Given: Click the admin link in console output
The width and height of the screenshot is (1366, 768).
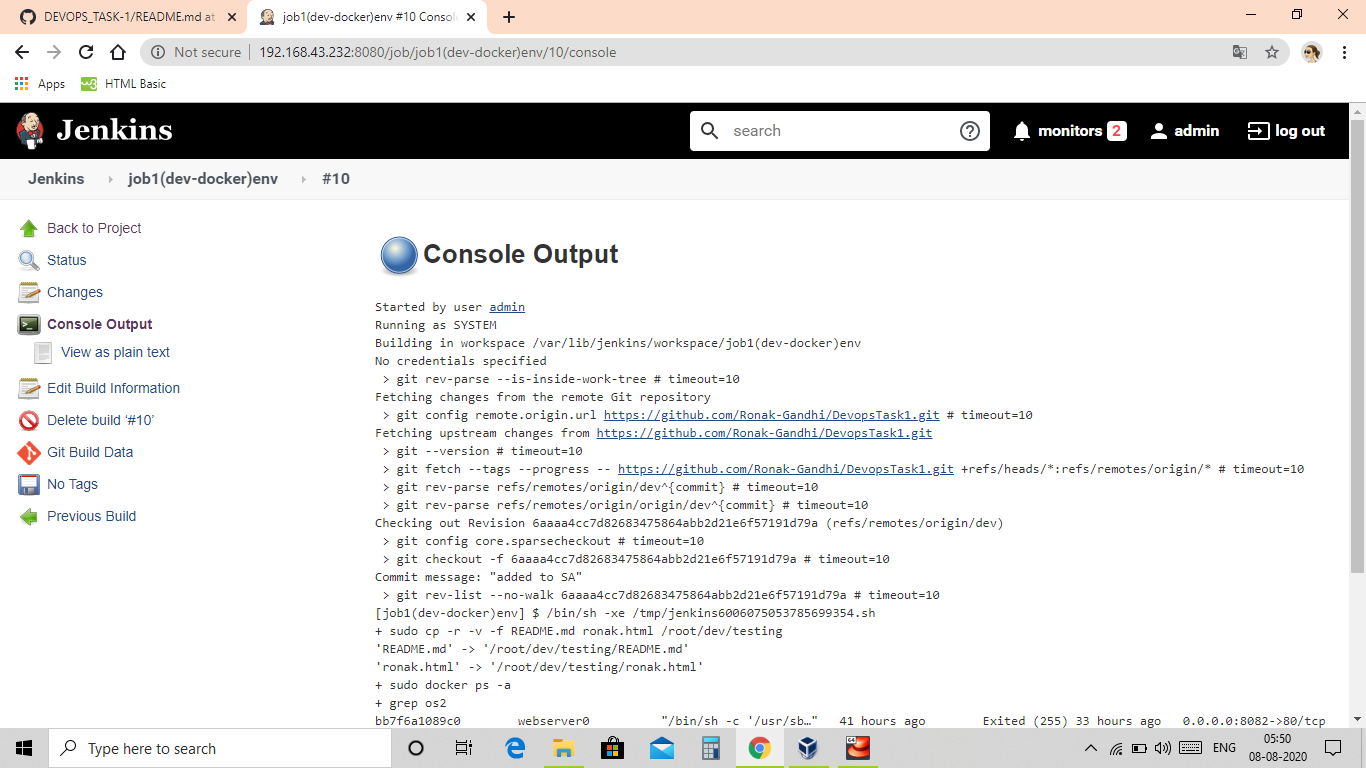Looking at the screenshot, I should pos(507,307).
